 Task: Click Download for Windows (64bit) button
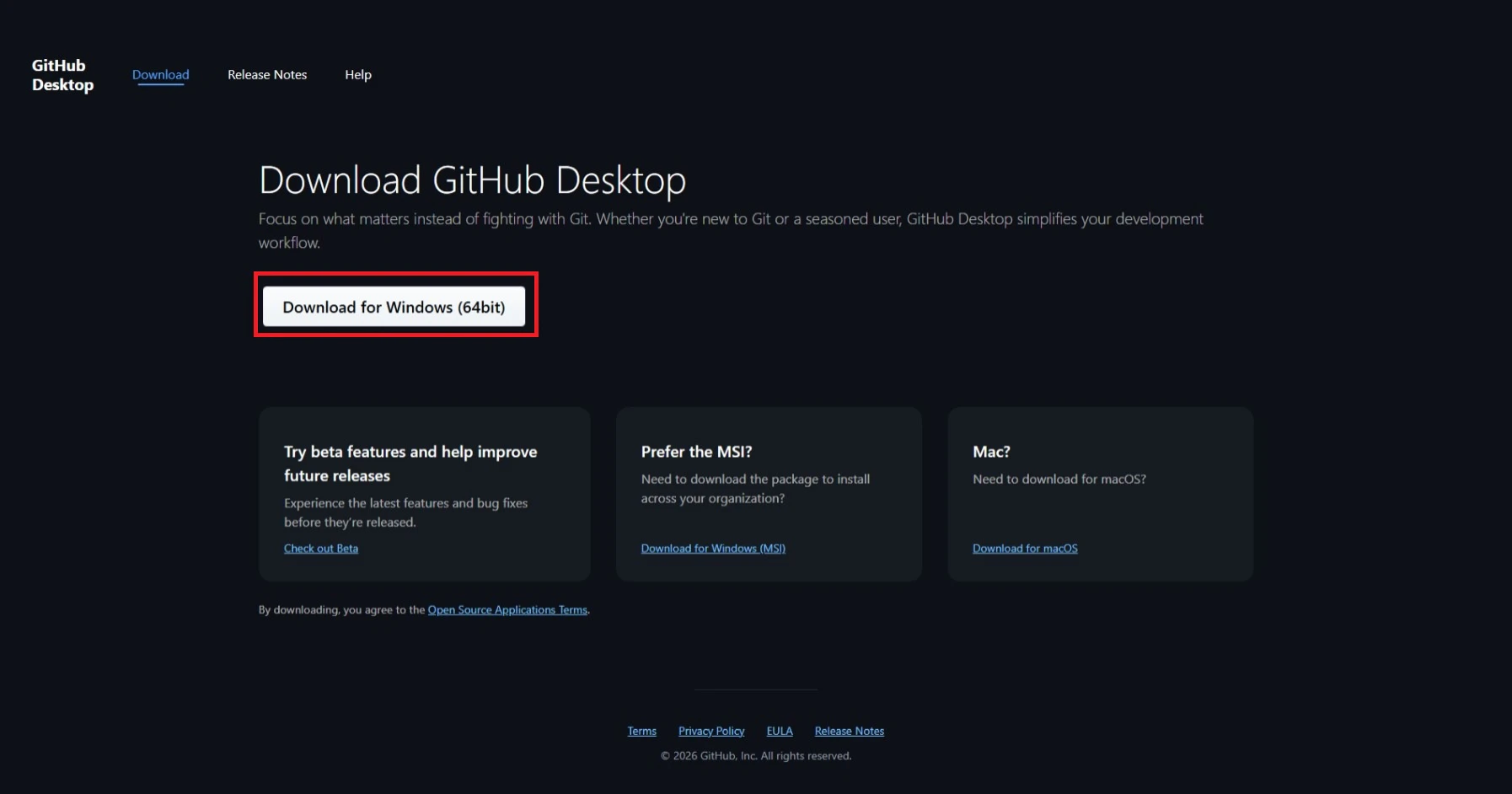click(x=394, y=307)
